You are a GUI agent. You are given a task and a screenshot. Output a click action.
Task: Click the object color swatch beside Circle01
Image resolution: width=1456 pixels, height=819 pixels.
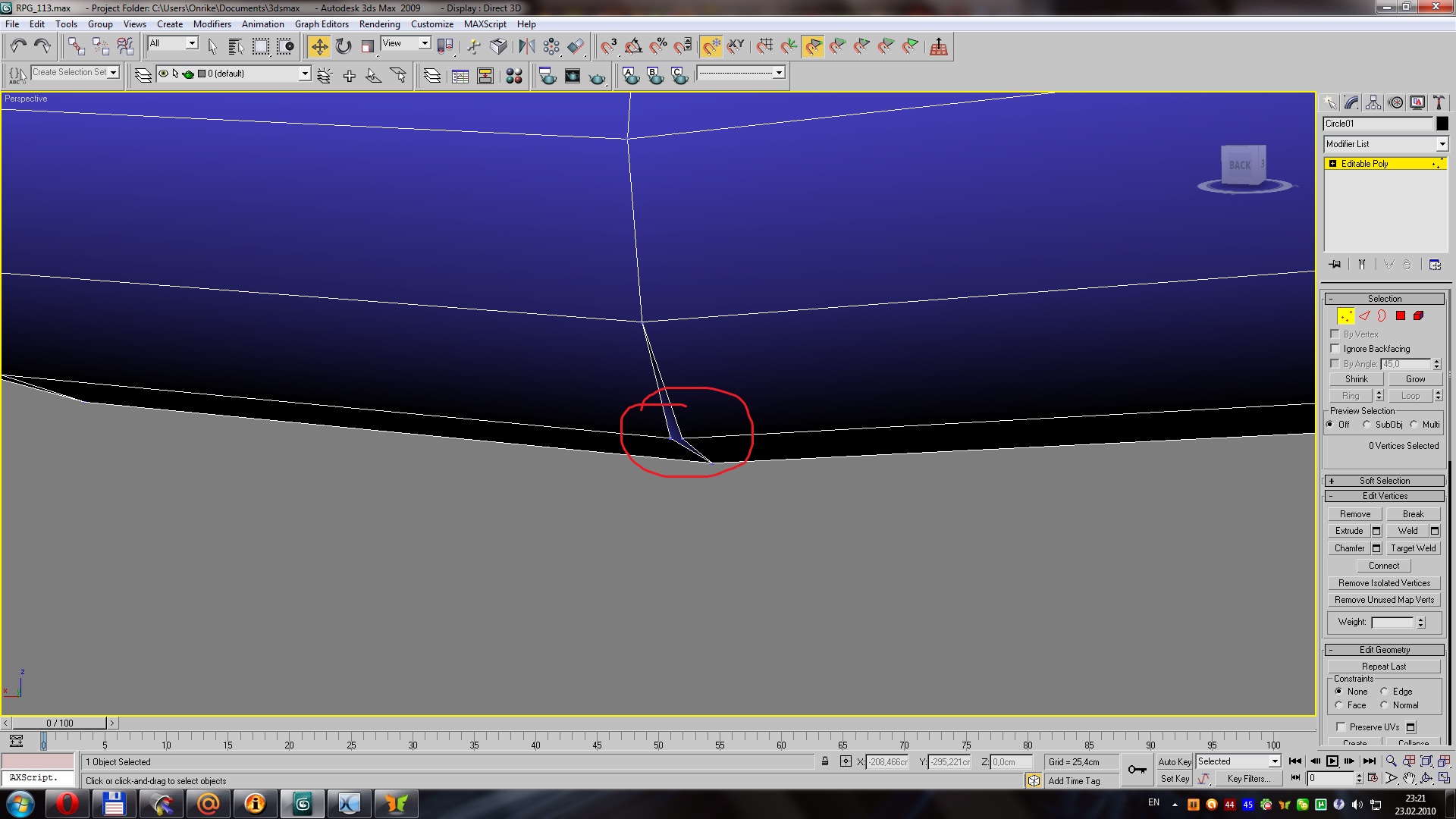(x=1442, y=124)
